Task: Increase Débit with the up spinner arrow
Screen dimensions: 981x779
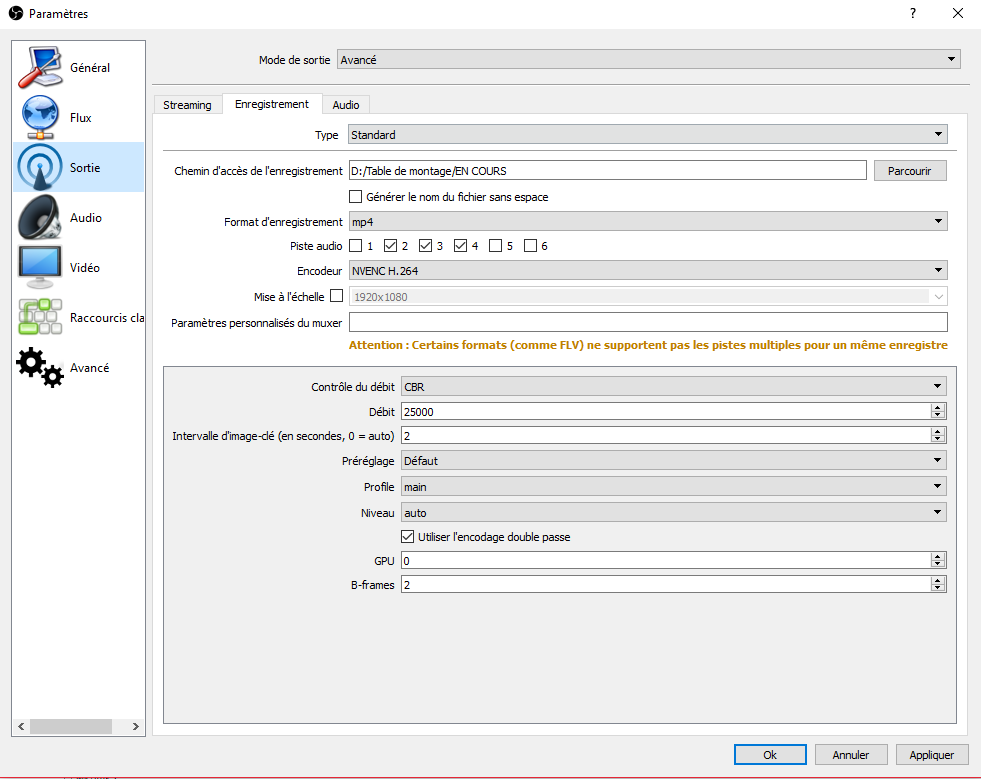Action: pyautogui.click(x=938, y=407)
